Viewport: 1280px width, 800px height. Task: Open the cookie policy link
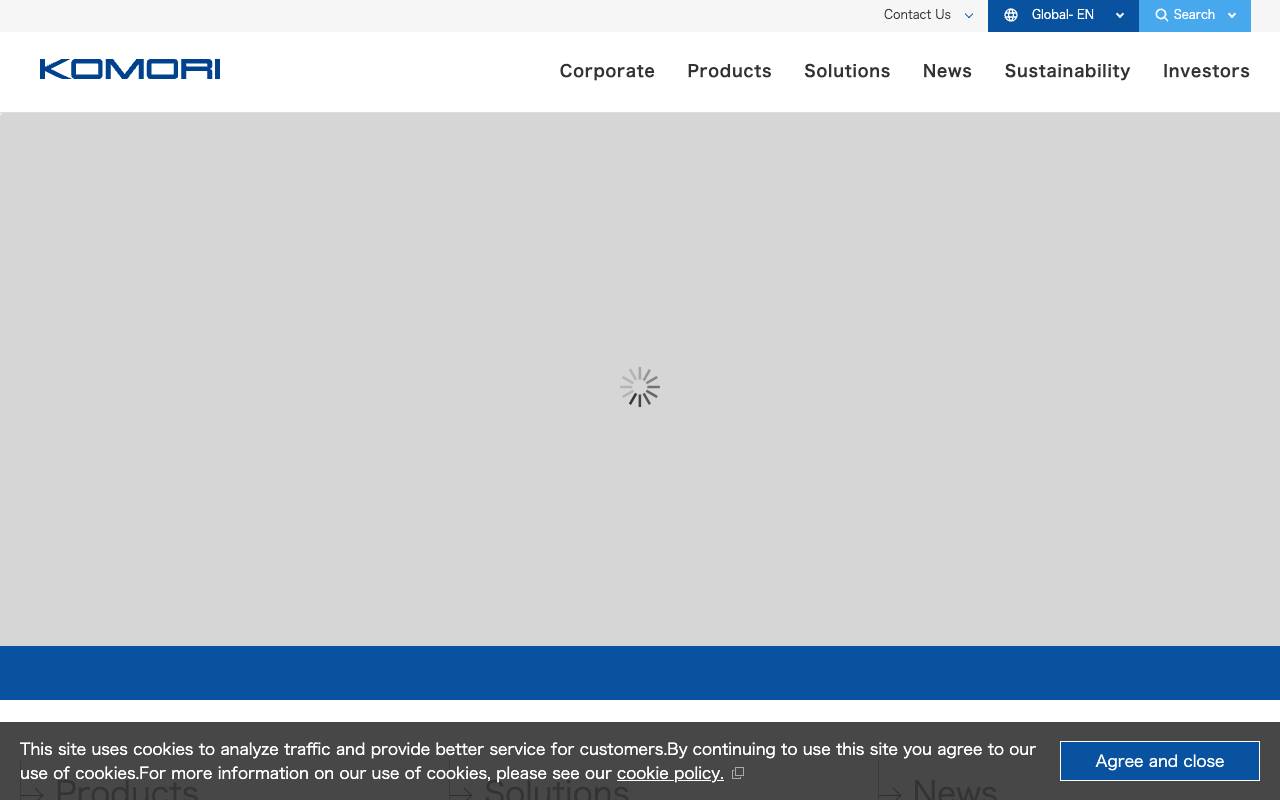[669, 773]
